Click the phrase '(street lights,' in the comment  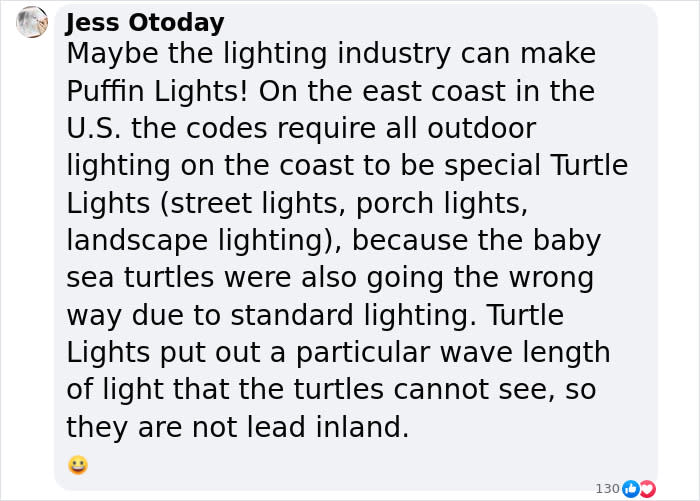253,203
